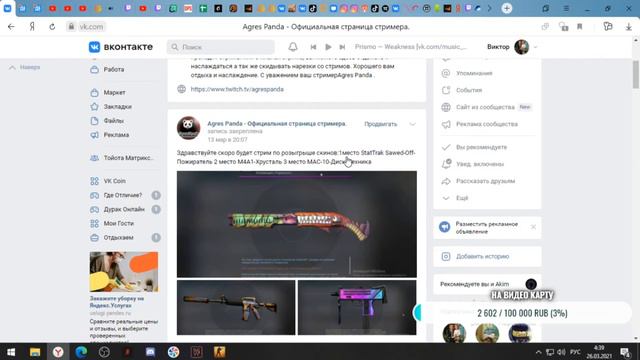Image resolution: width=640 pixels, height=360 pixels.
Task: Click the VK search field
Action: 220,47
